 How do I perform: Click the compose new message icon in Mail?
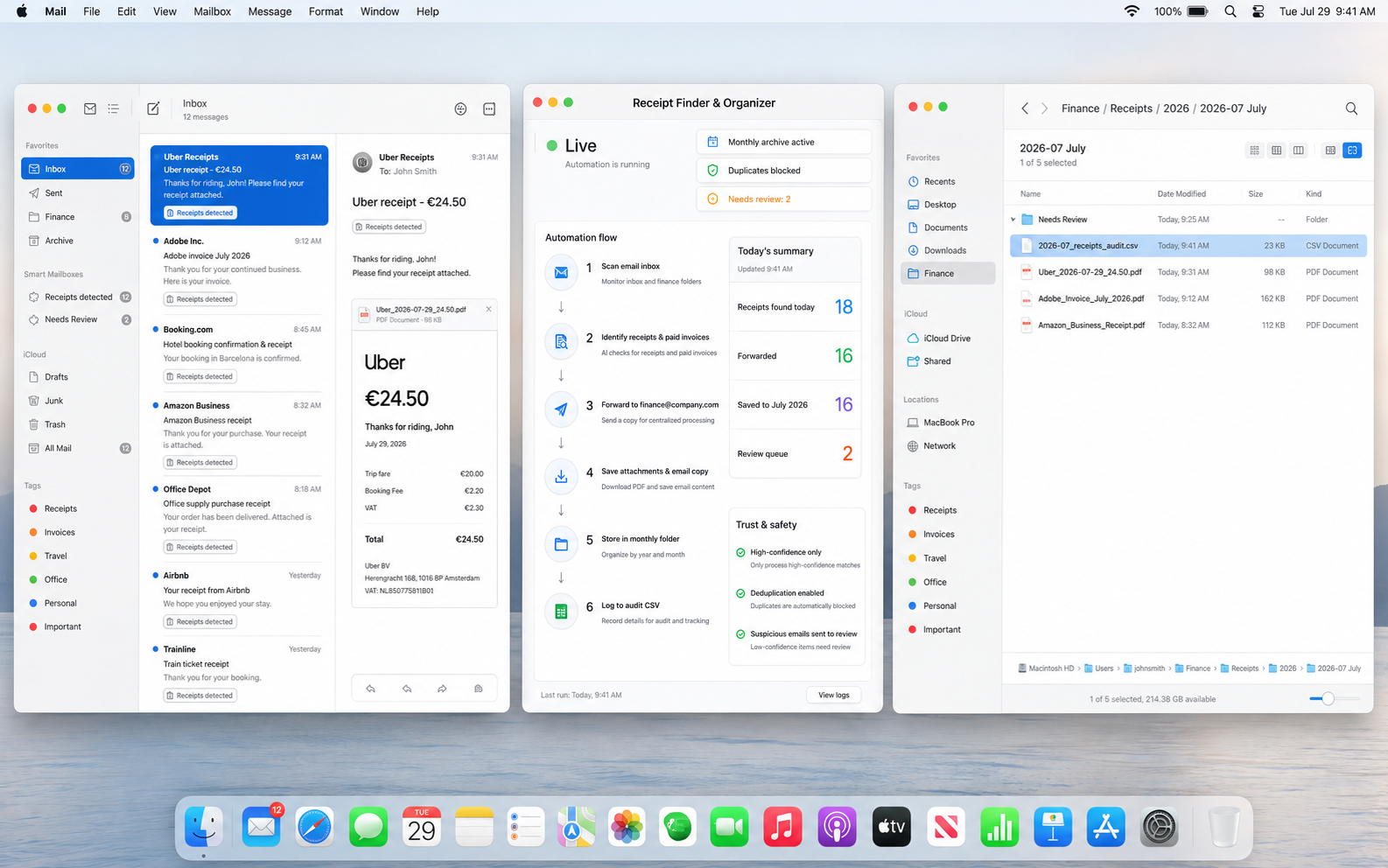click(153, 108)
